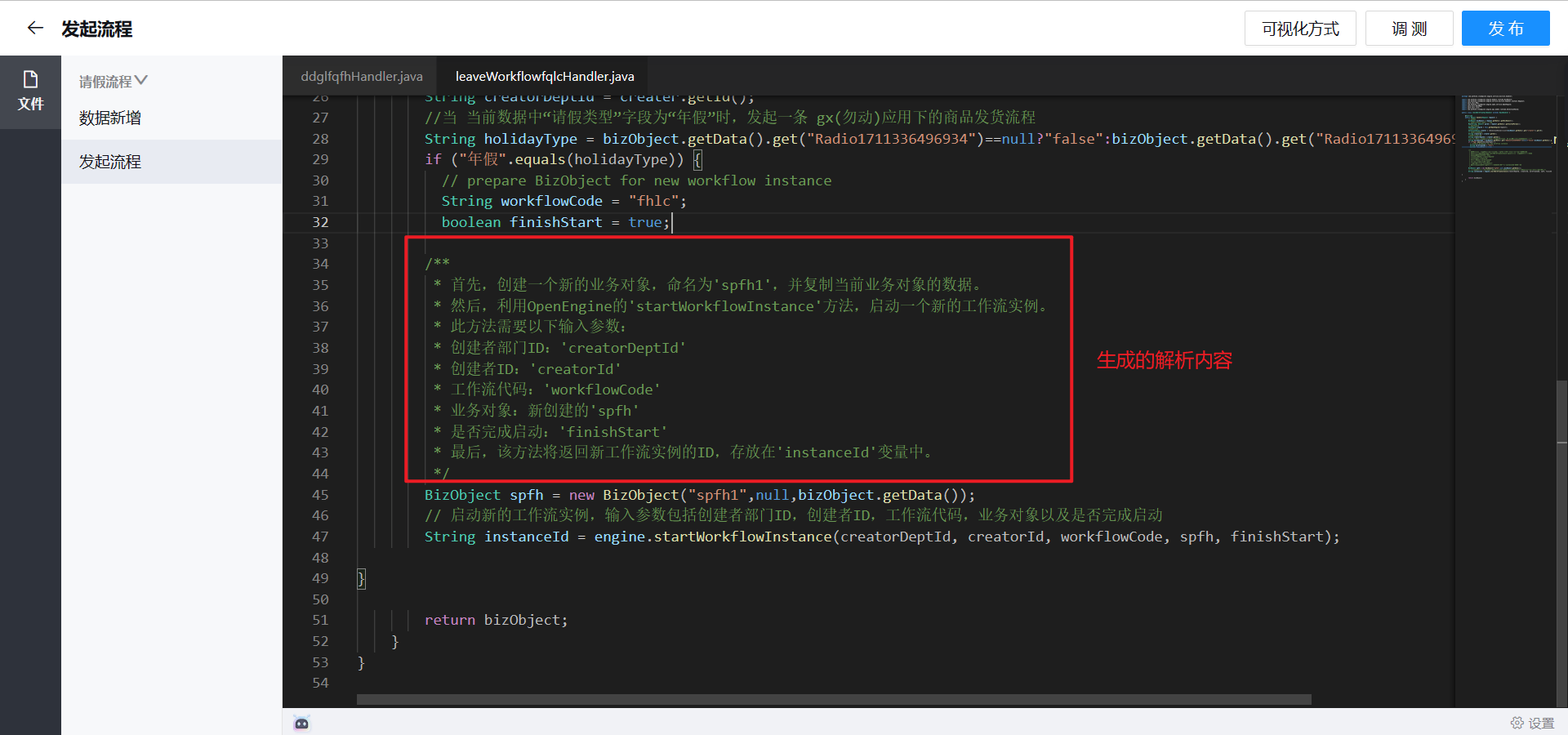Click the horizontal scrollbar of the editor
This screenshot has height=735, width=1568.
834,700
